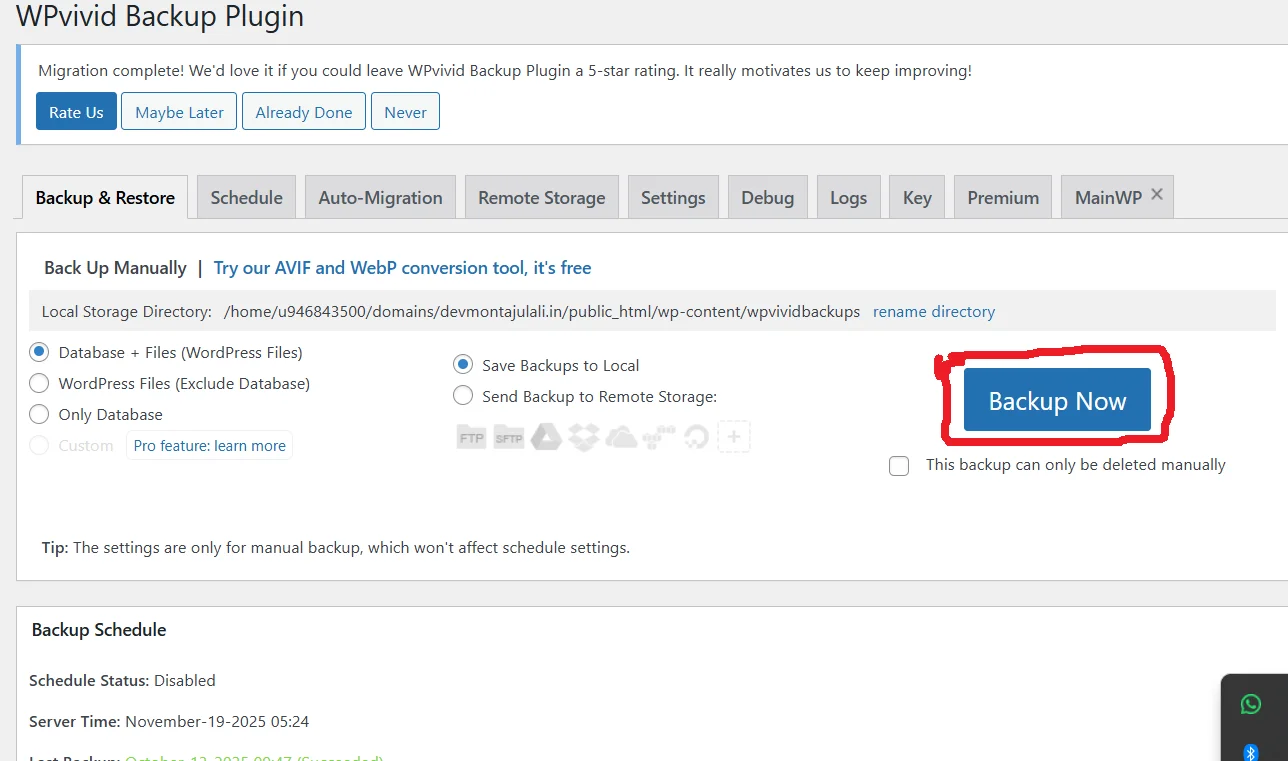Viewport: 1288px width, 761px height.
Task: Switch to the Premium tab
Action: coord(1003,197)
